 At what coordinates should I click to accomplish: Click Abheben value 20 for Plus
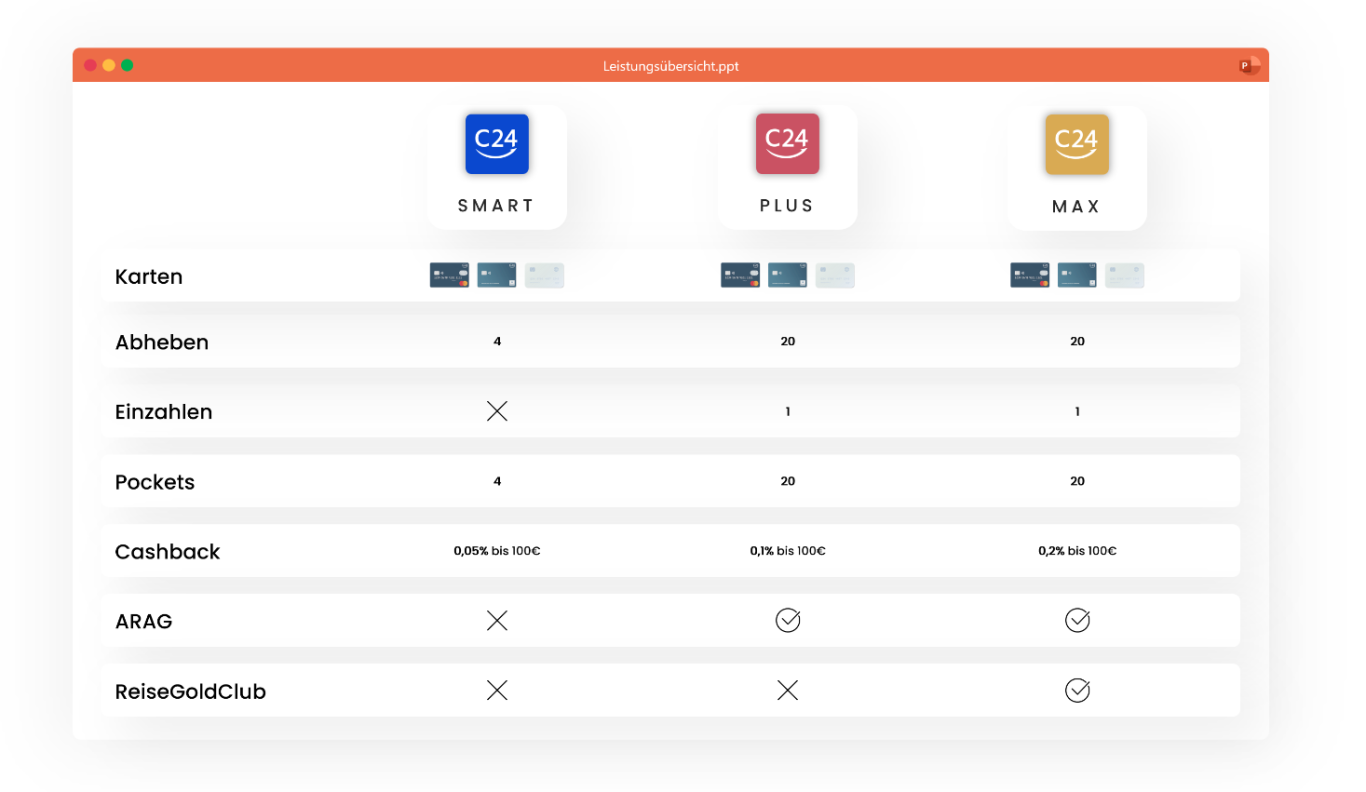pos(788,341)
